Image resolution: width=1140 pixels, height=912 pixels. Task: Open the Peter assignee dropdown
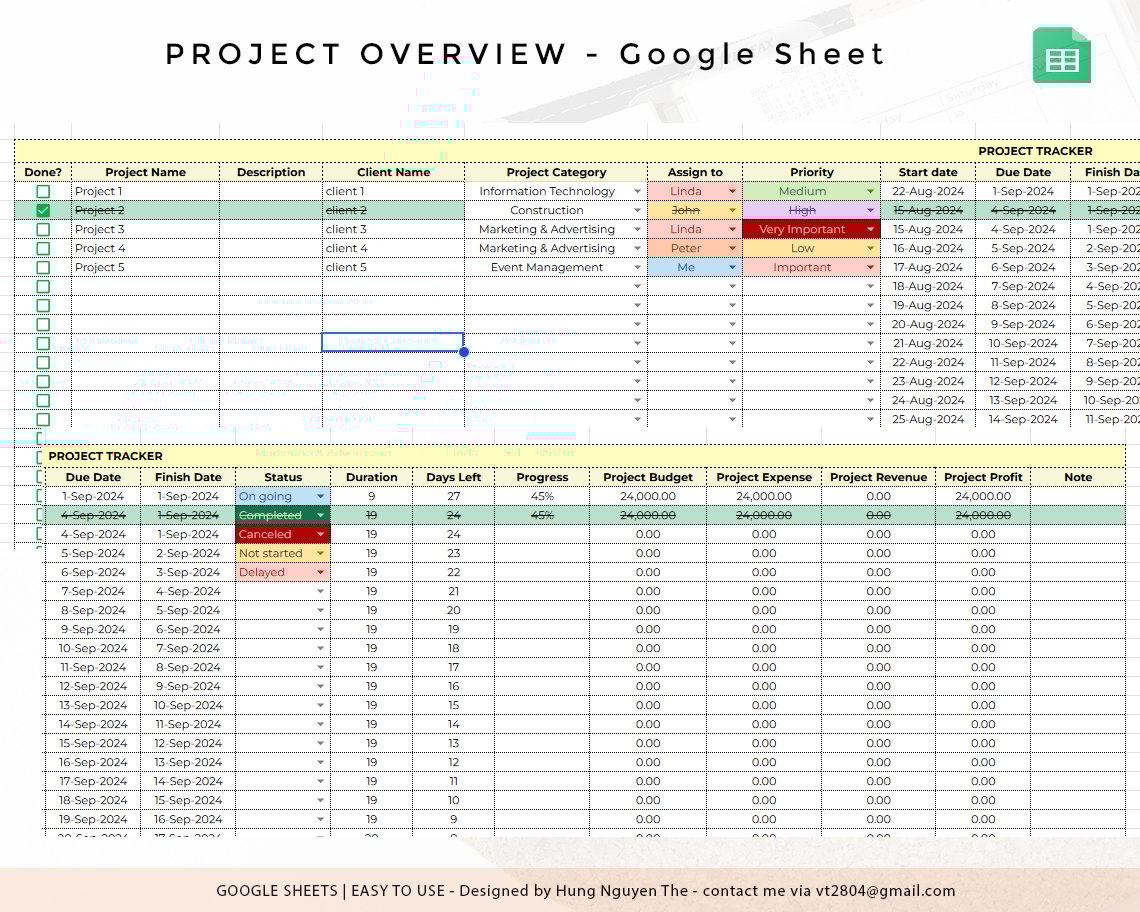(732, 248)
